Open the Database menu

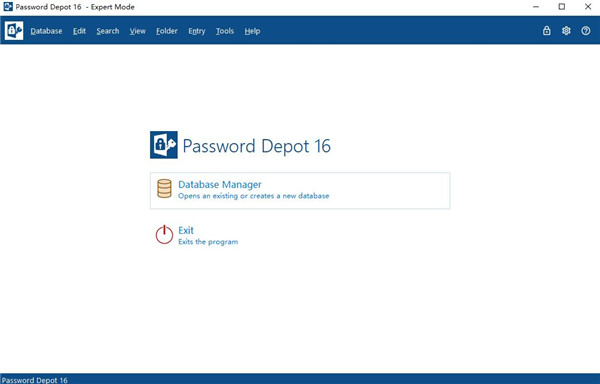pos(46,31)
